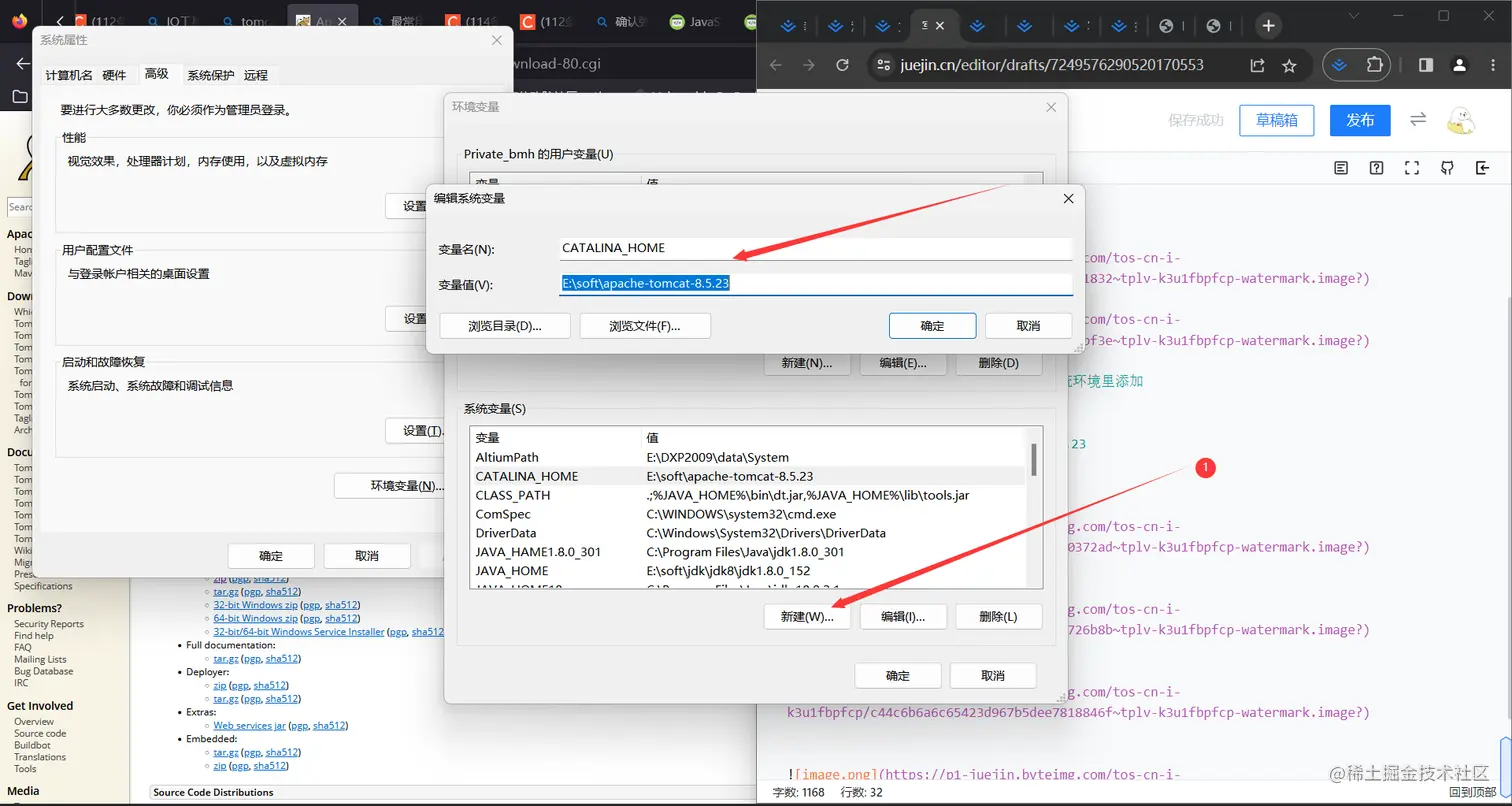Click 删除(D) under user variables
Screen dimensions: 1512x806
coord(998,363)
